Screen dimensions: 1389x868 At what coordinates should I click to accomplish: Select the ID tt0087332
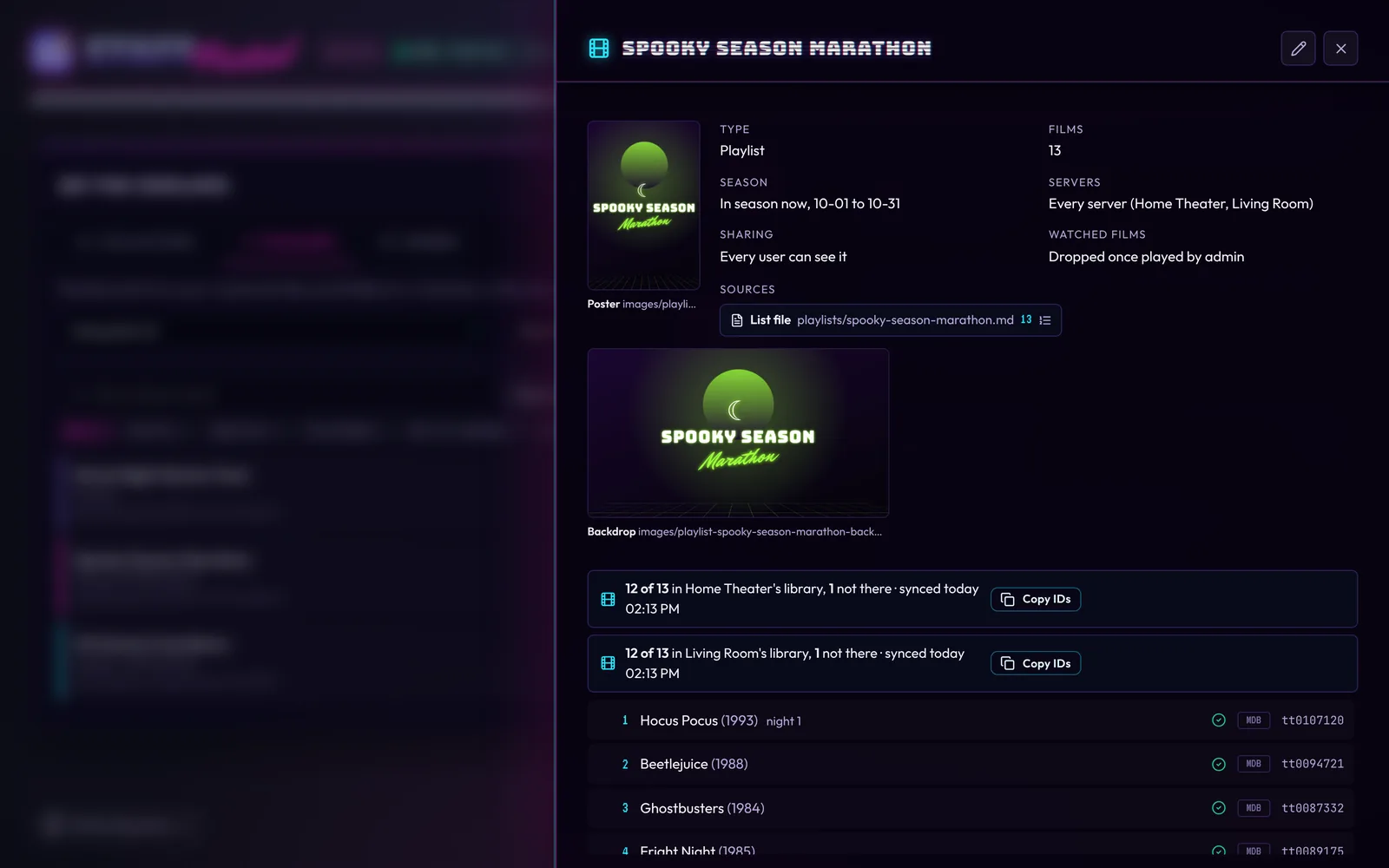[1313, 808]
